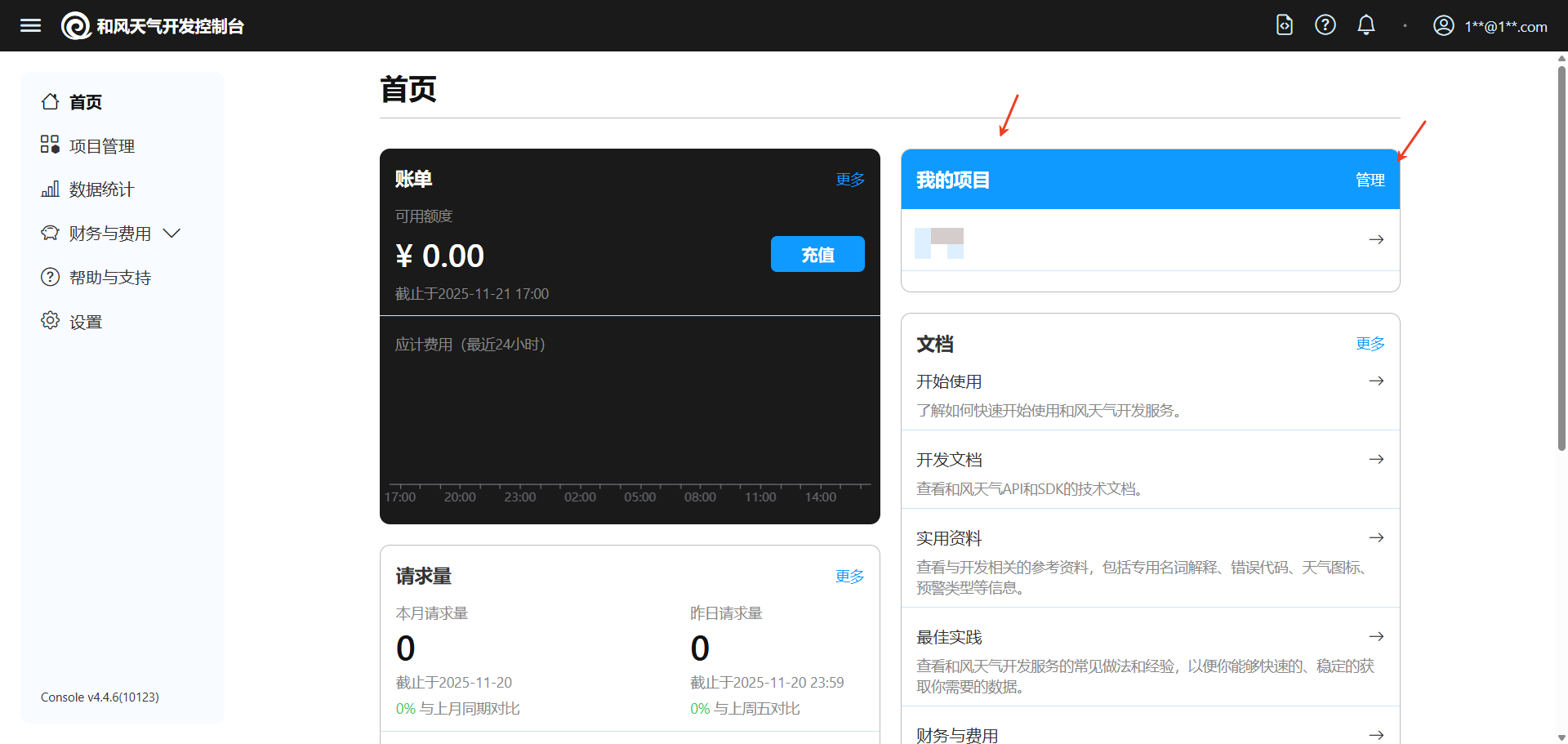
Task: Open the hamburger navigation menu
Action: [30, 26]
